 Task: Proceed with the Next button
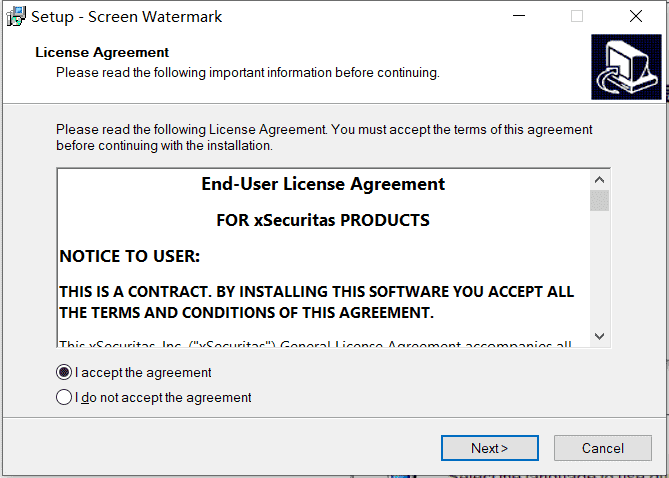coord(490,448)
